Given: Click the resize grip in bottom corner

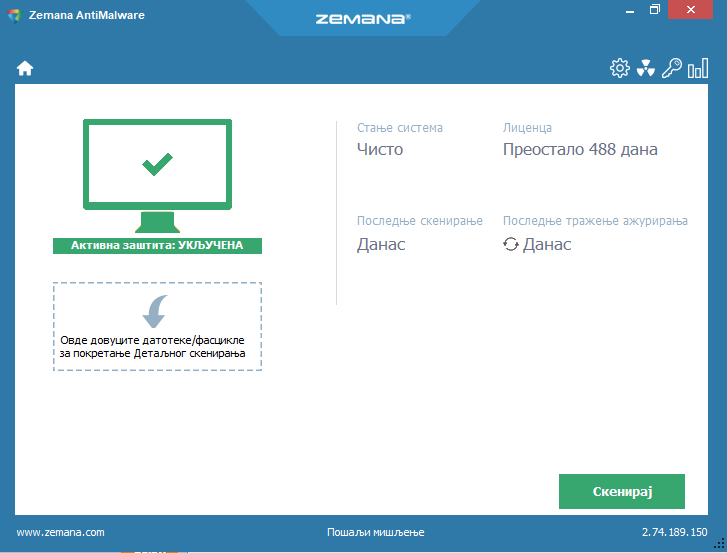Looking at the screenshot, I should 721,542.
